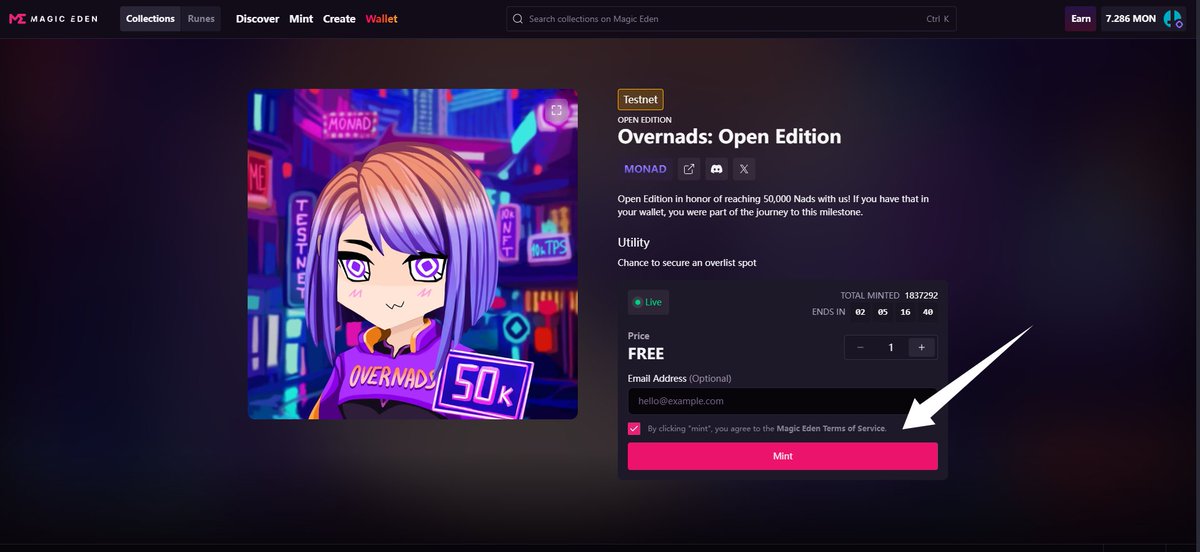Open the external website link icon

click(x=689, y=169)
